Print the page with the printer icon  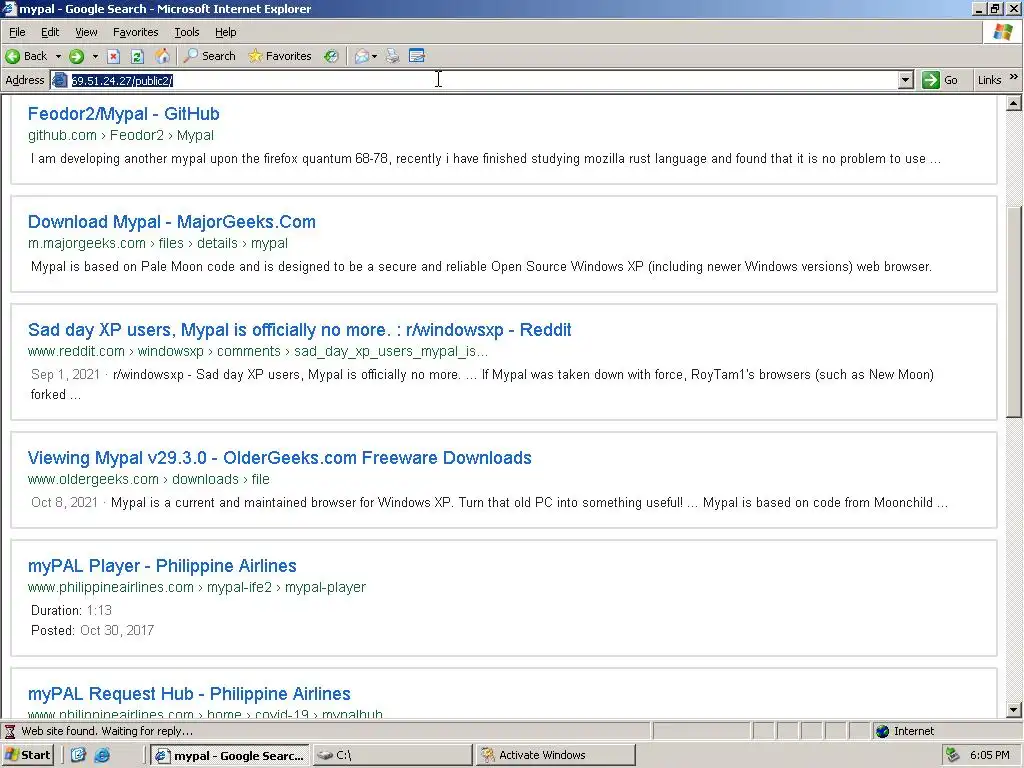pos(392,56)
